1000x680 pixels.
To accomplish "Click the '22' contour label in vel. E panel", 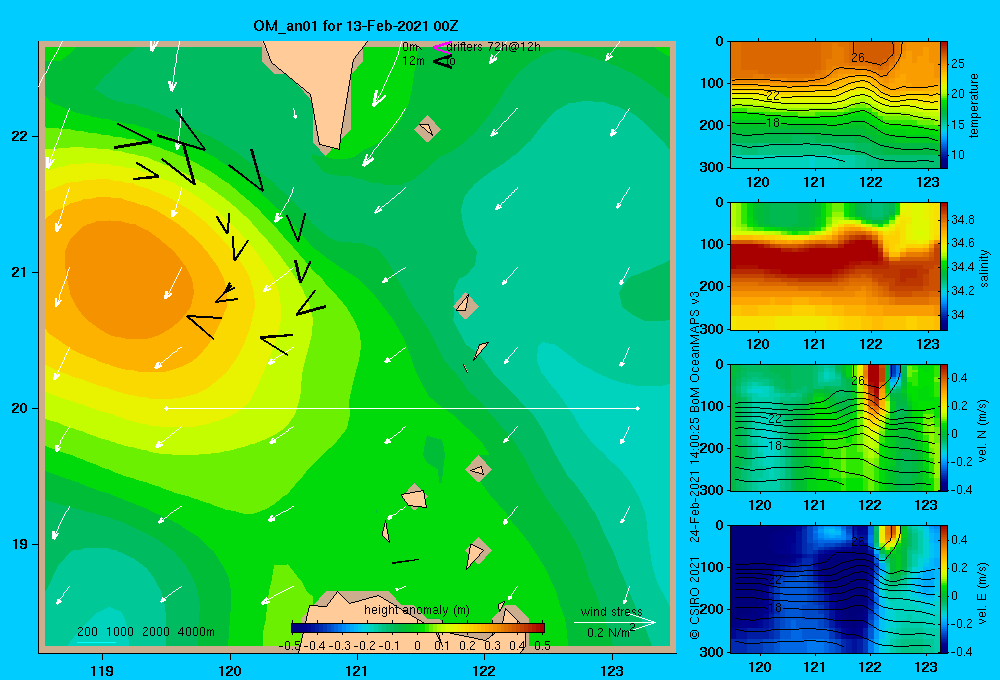I will point(775,580).
